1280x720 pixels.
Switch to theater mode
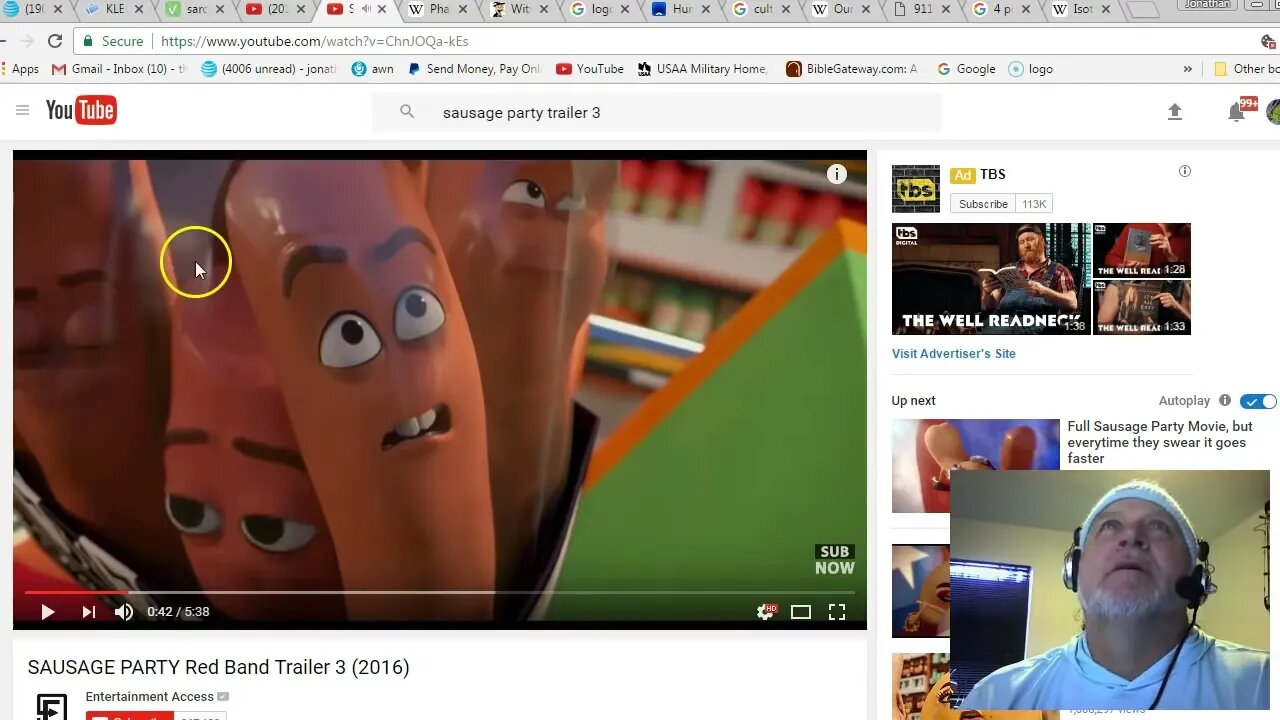coord(801,612)
